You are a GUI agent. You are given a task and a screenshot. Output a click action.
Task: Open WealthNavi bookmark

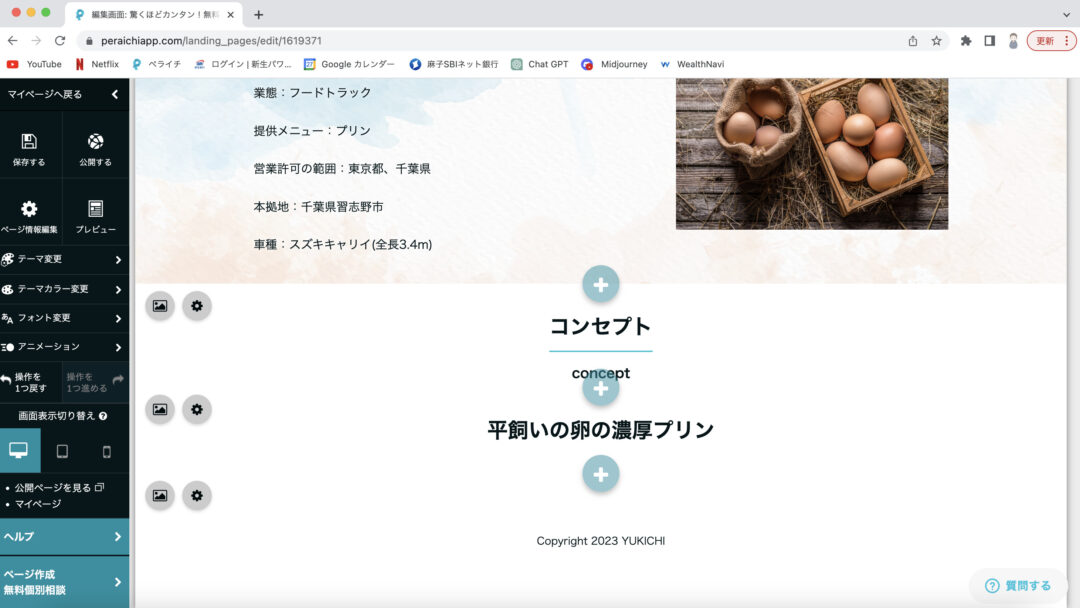point(692,64)
